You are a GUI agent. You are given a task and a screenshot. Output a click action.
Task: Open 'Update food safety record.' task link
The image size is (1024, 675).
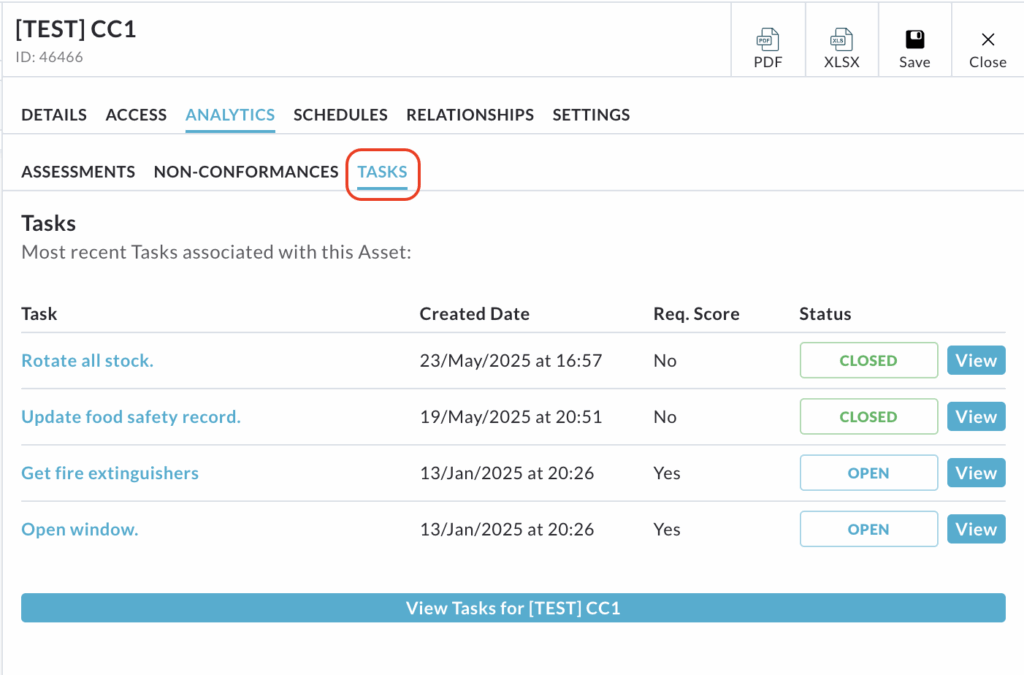(x=131, y=417)
